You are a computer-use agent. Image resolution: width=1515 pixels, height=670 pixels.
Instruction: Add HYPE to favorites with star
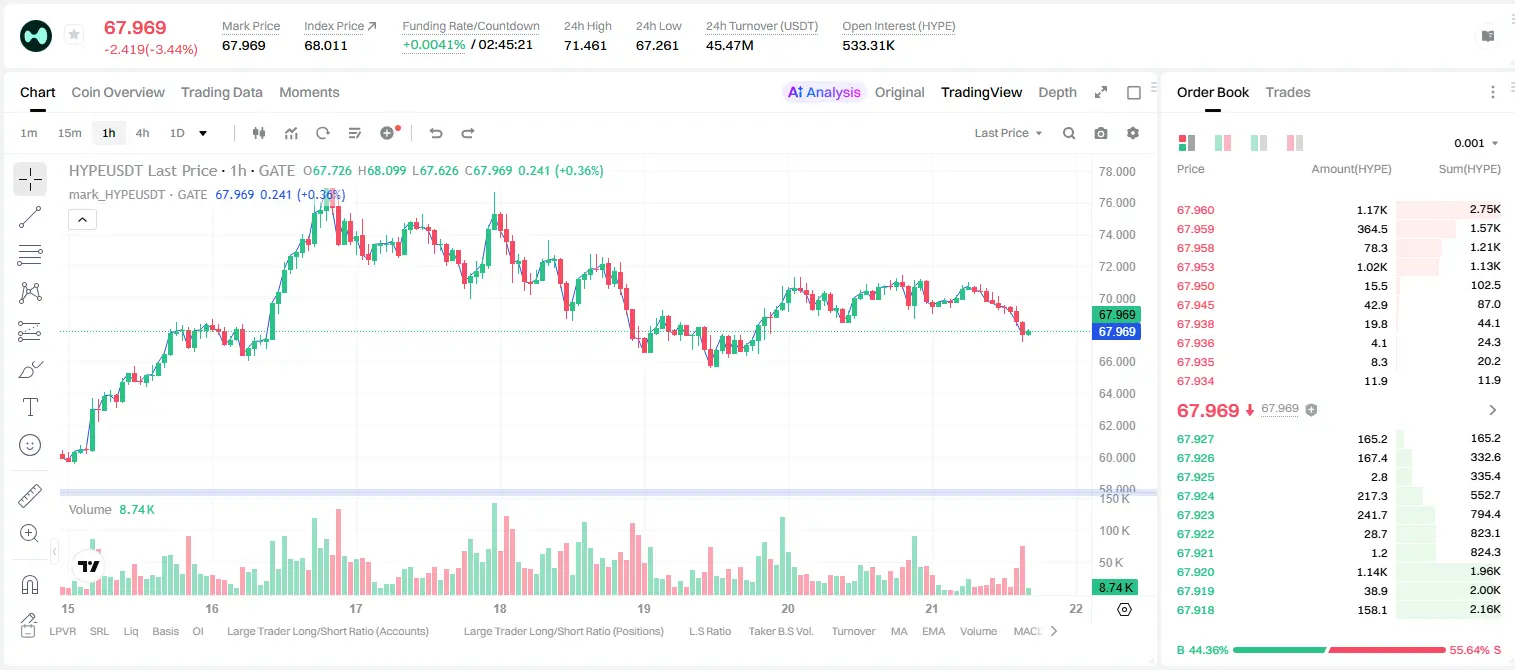74,35
